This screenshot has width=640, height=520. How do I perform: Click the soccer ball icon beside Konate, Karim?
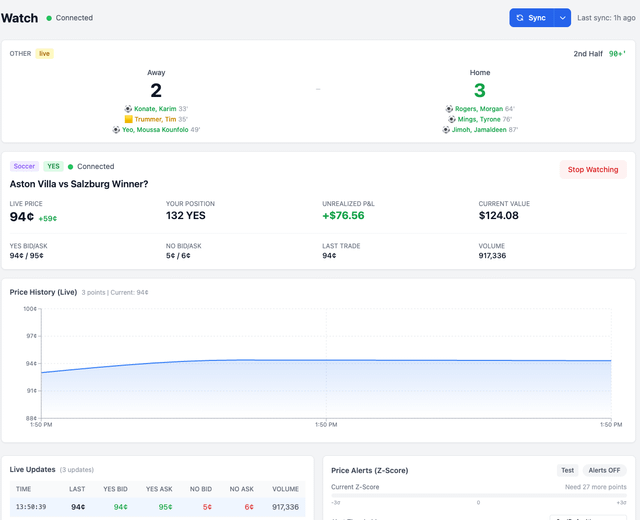click(x=128, y=108)
